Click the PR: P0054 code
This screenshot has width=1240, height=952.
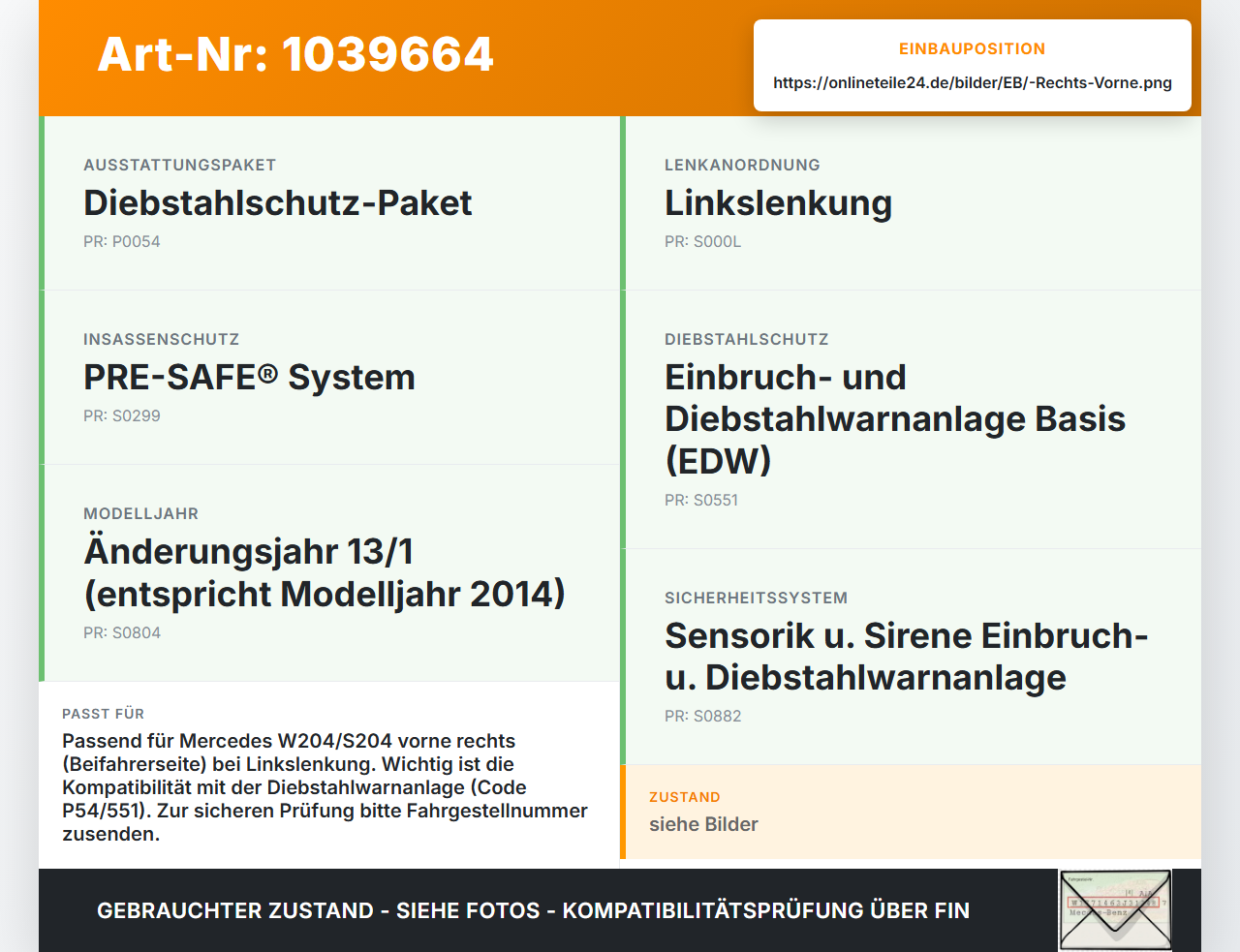(x=122, y=242)
